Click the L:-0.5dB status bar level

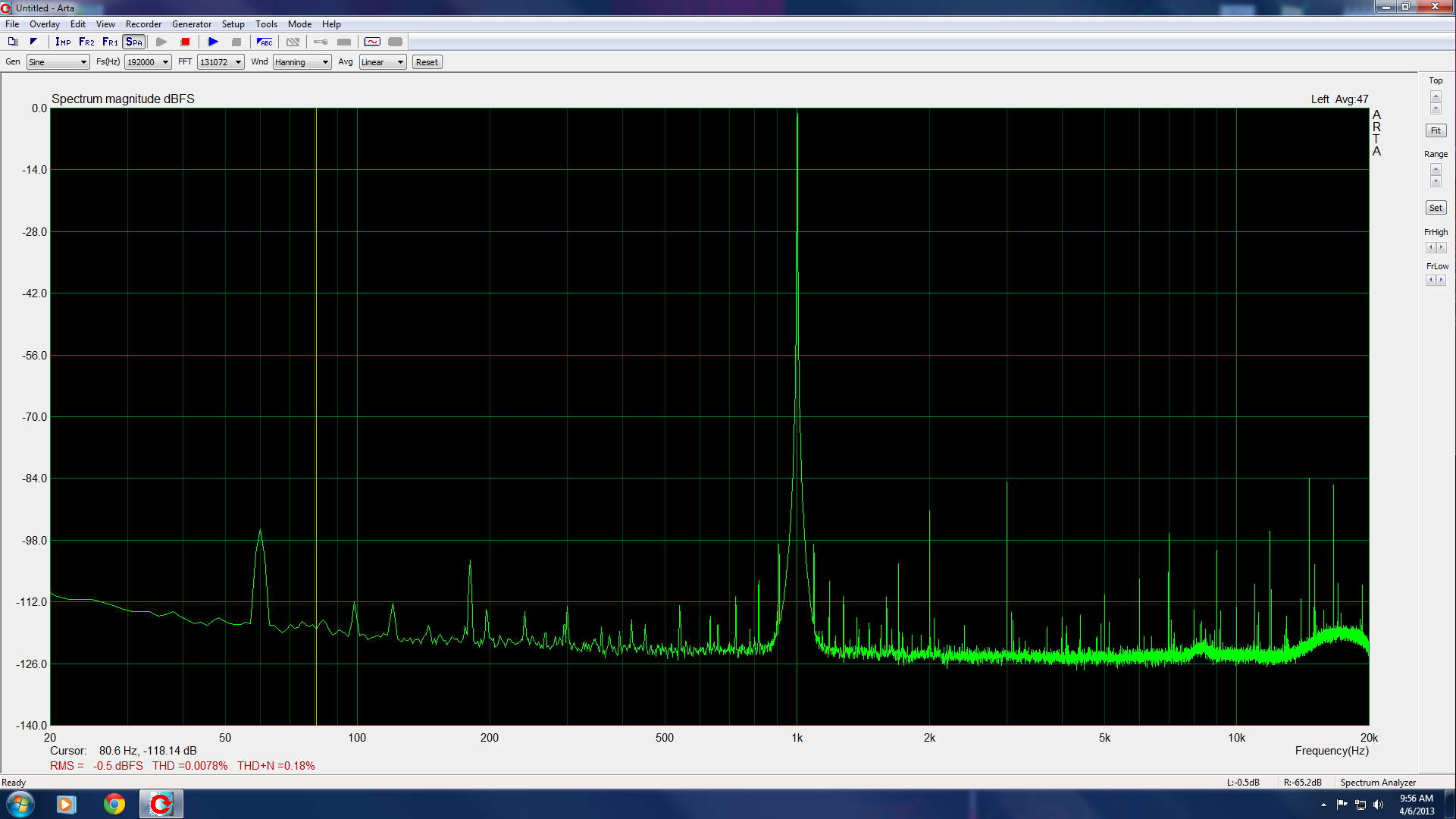(x=1243, y=783)
